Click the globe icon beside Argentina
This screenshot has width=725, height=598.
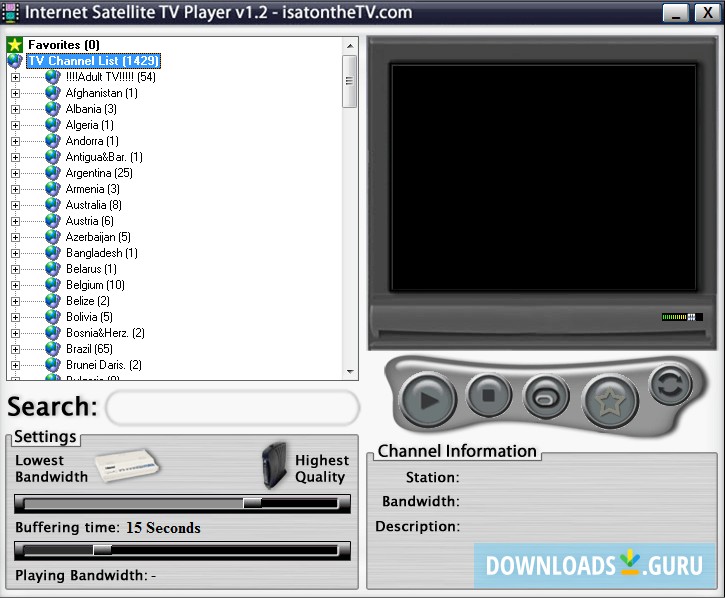pyautogui.click(x=53, y=173)
